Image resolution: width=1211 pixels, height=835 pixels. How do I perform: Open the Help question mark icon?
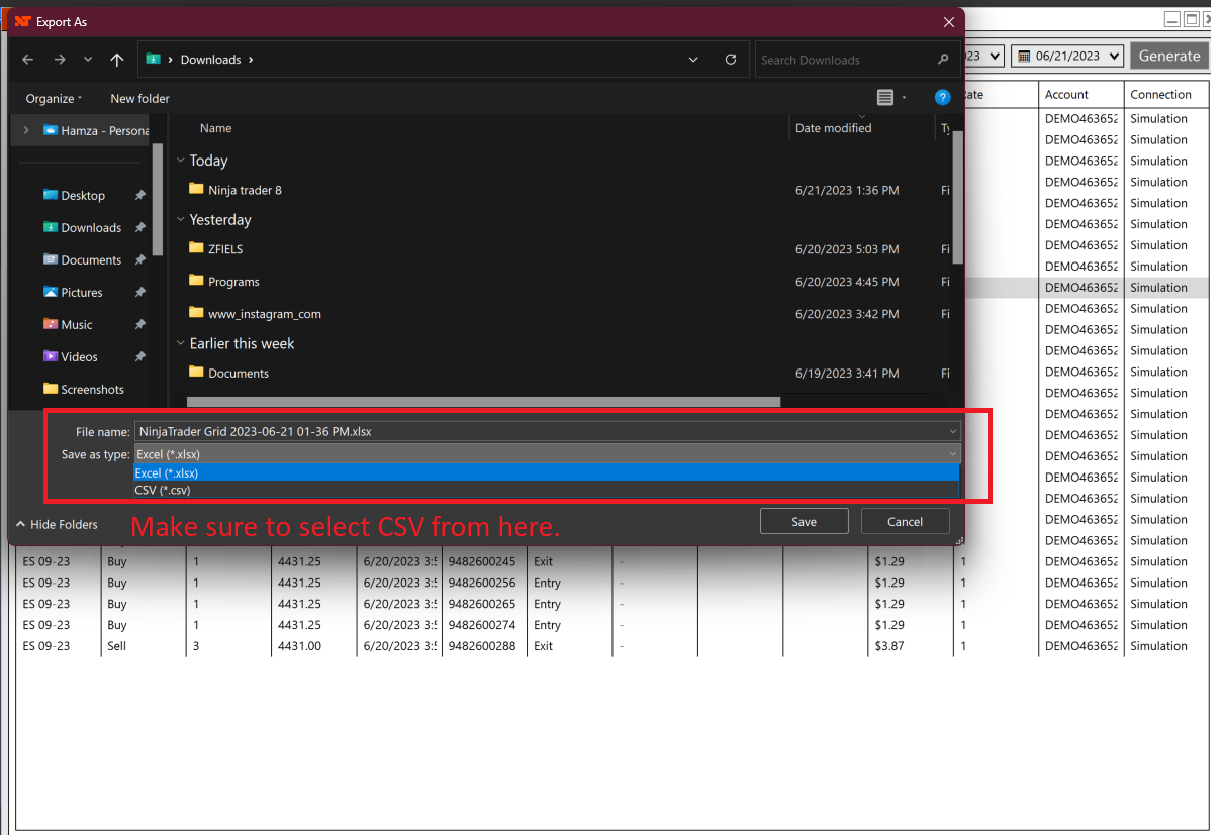(x=942, y=98)
